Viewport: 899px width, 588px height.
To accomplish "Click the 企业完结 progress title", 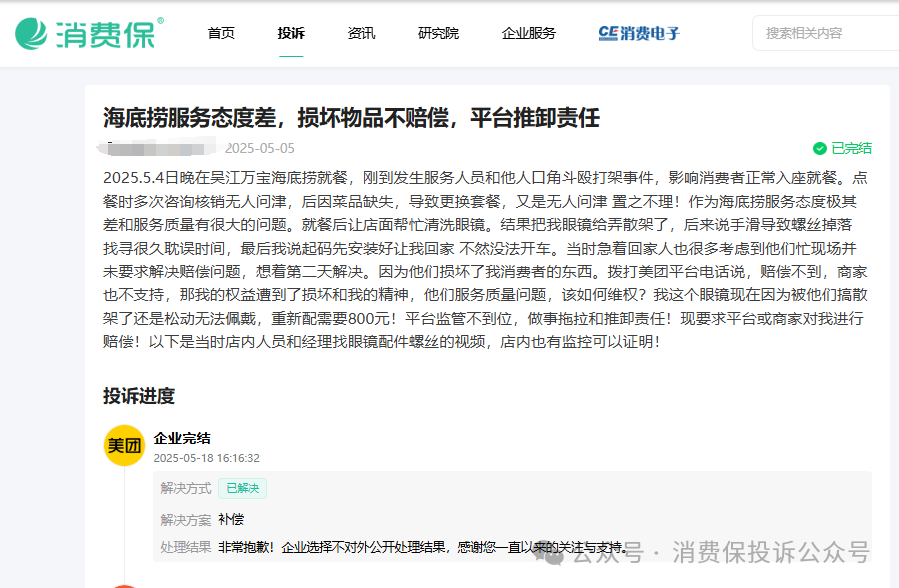I will pos(182,438).
